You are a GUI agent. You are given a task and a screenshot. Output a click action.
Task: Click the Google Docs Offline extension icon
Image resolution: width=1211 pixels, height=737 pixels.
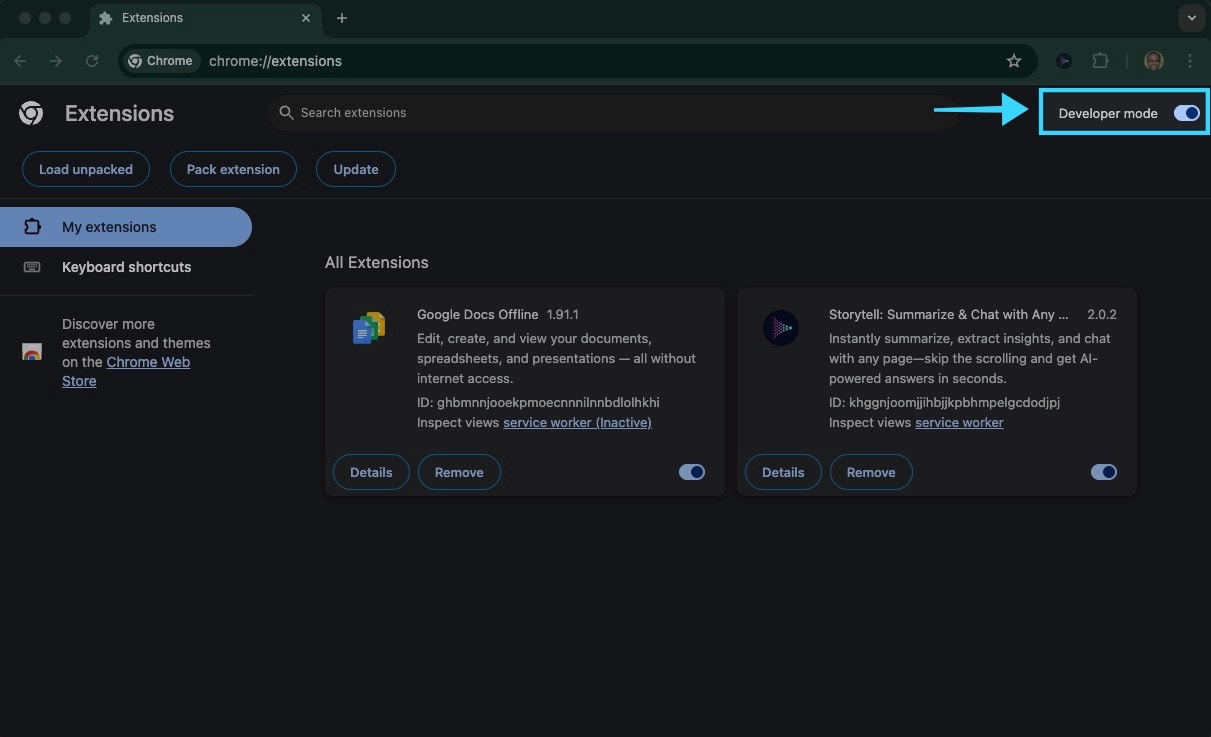[369, 328]
